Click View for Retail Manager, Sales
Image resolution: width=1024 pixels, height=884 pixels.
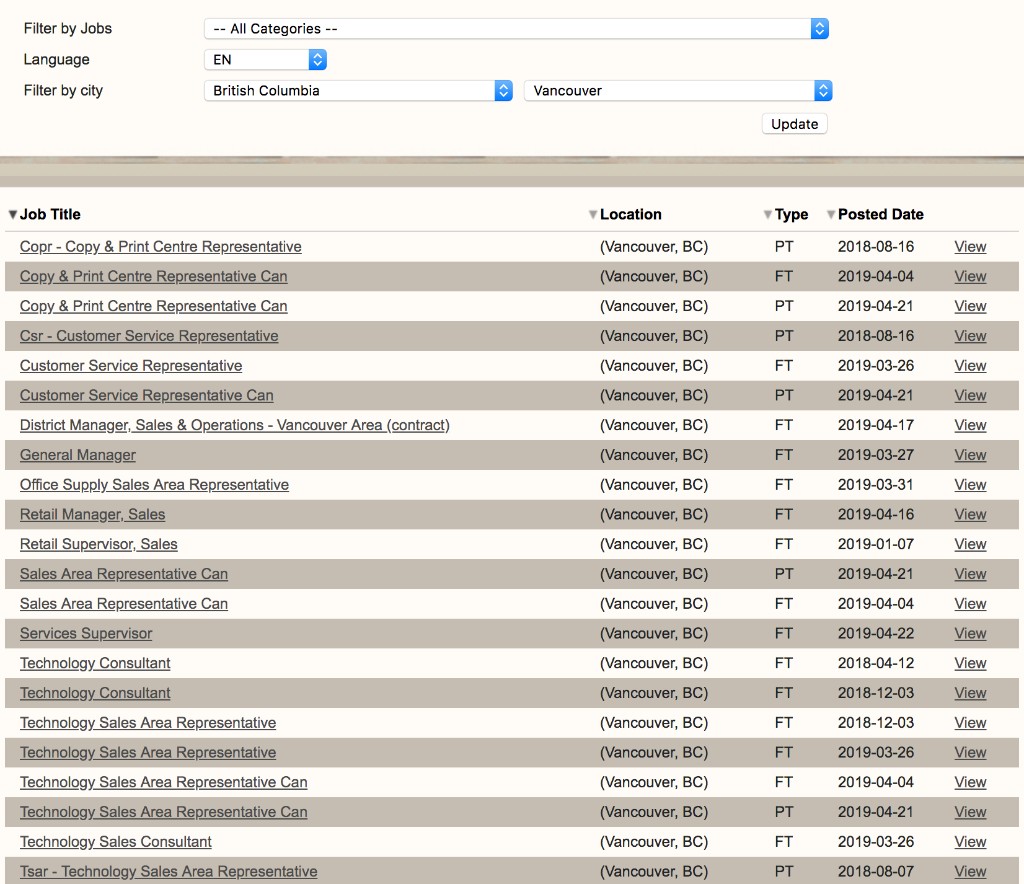coord(970,515)
